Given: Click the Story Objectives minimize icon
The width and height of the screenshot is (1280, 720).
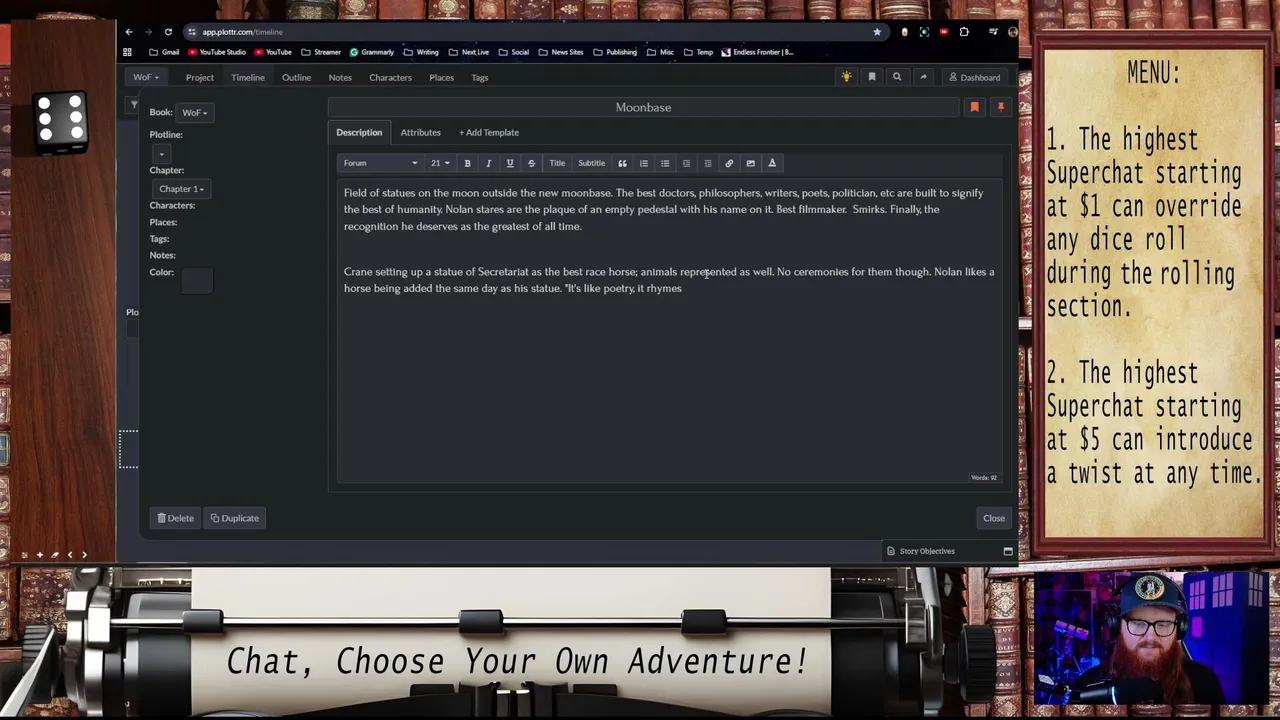Looking at the screenshot, I should point(1008,551).
